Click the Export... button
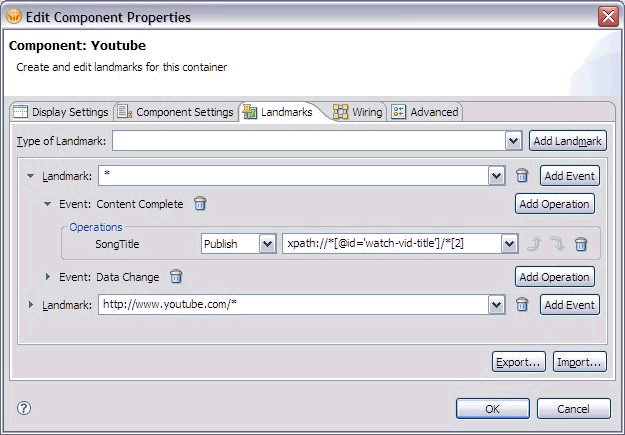The width and height of the screenshot is (625, 435). click(518, 362)
